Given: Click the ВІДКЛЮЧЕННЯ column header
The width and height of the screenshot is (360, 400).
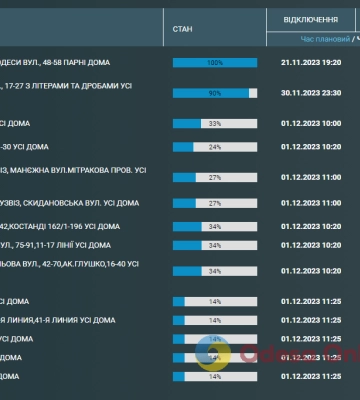Looking at the screenshot, I should click(311, 20).
